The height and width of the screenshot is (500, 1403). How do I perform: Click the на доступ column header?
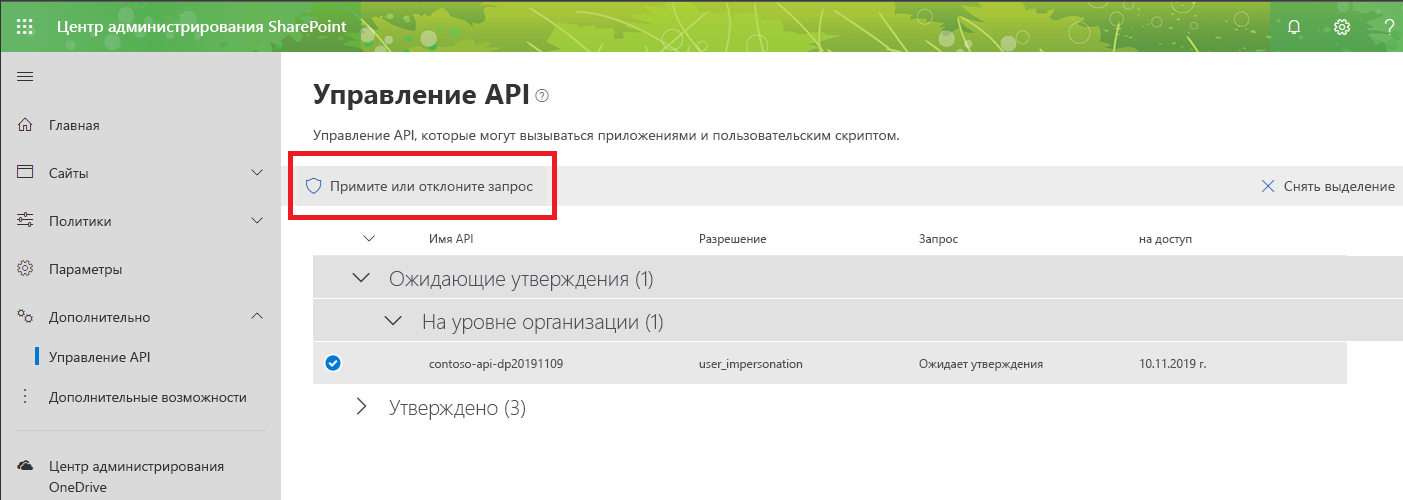(x=1165, y=239)
